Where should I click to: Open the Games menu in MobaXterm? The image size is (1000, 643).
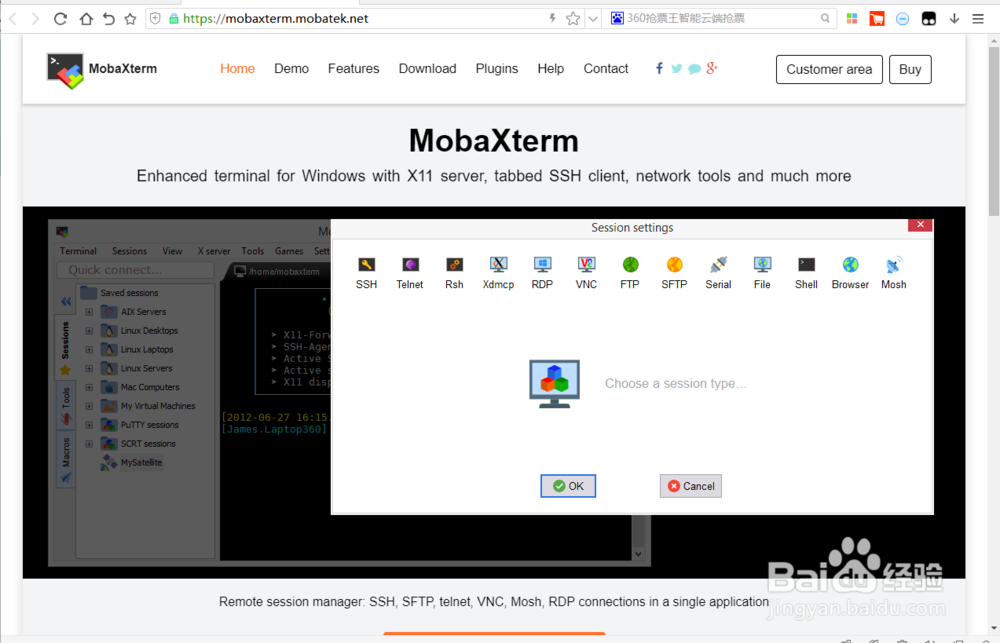289,251
